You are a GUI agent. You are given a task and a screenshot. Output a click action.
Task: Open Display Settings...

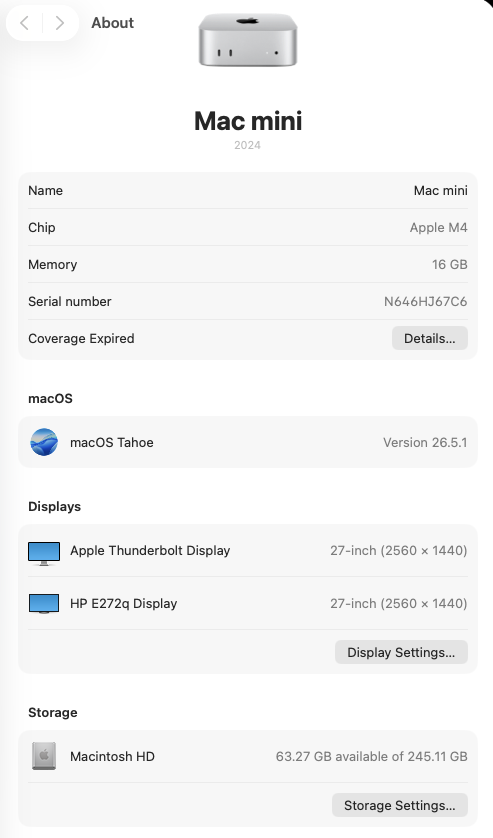pos(401,652)
